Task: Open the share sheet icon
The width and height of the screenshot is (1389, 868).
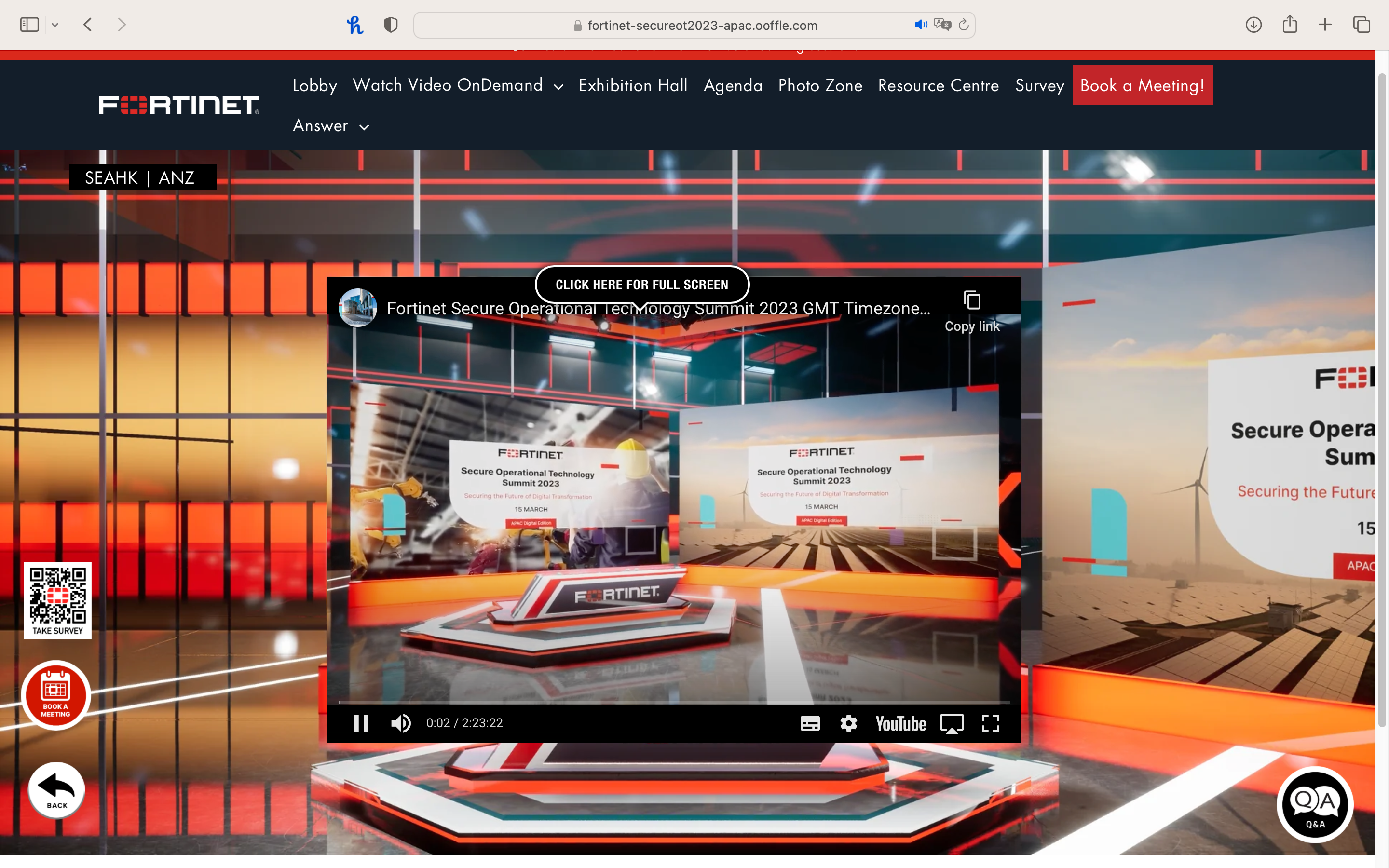Action: [1290, 24]
